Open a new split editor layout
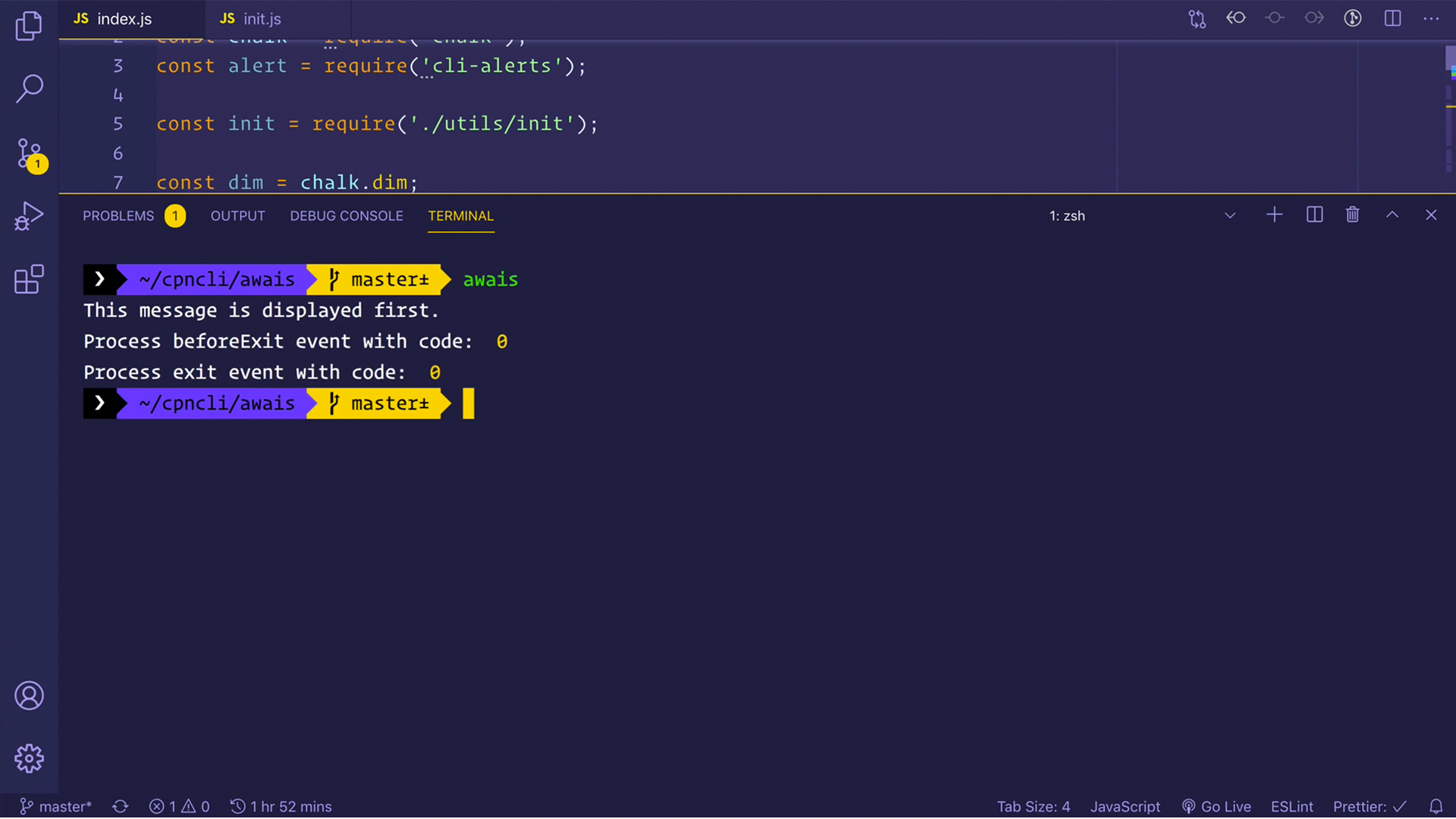The width and height of the screenshot is (1456, 819). tap(1393, 18)
